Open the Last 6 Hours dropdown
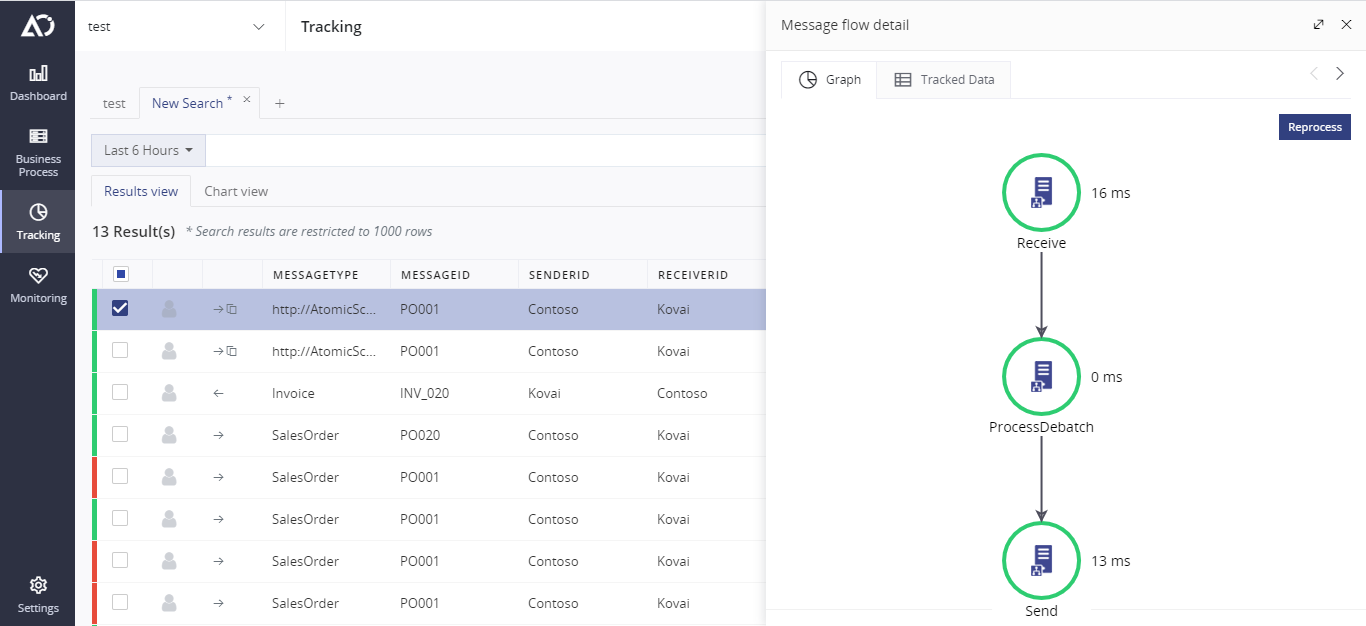The image size is (1366, 626). (148, 150)
